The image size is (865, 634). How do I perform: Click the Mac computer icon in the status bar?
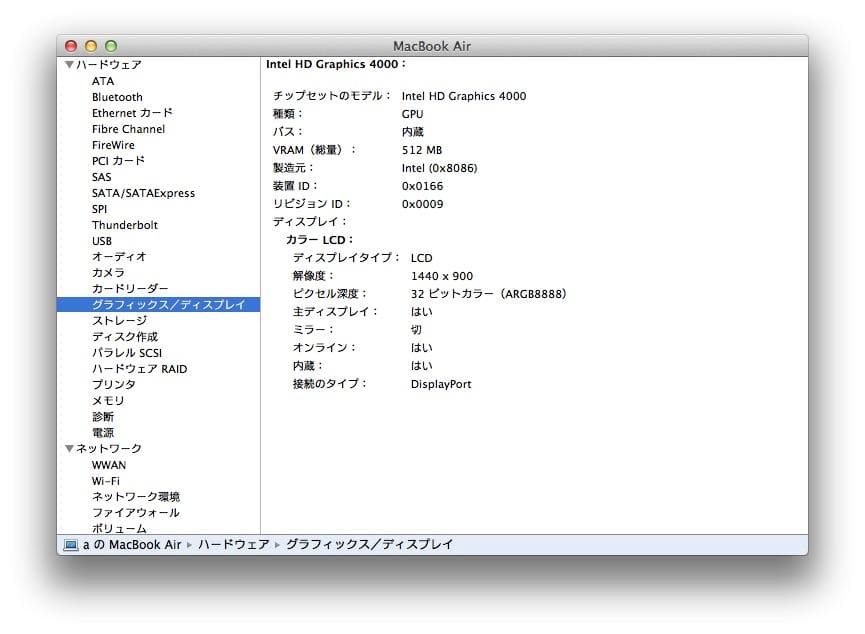point(70,545)
